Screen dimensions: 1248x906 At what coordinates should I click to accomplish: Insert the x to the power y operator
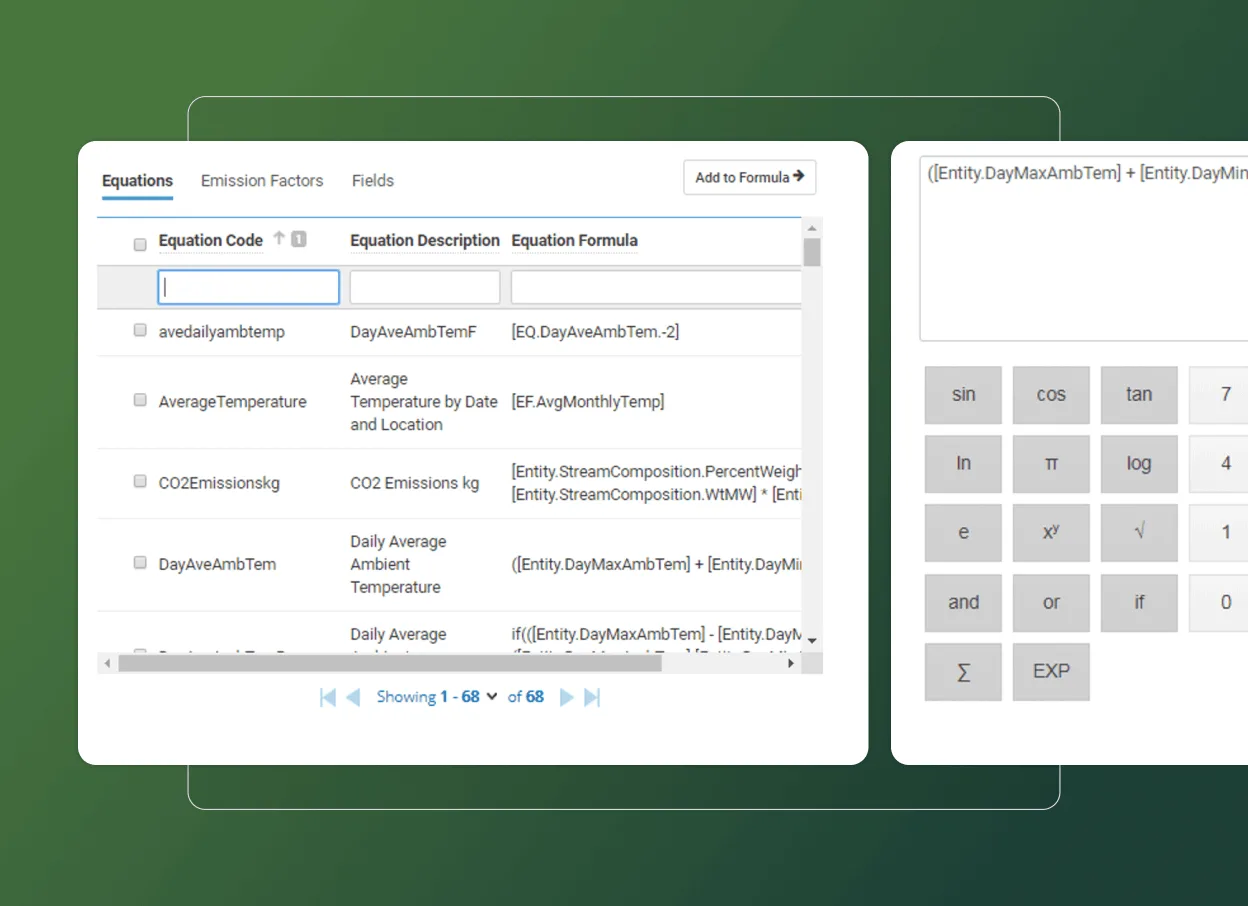pyautogui.click(x=1050, y=533)
